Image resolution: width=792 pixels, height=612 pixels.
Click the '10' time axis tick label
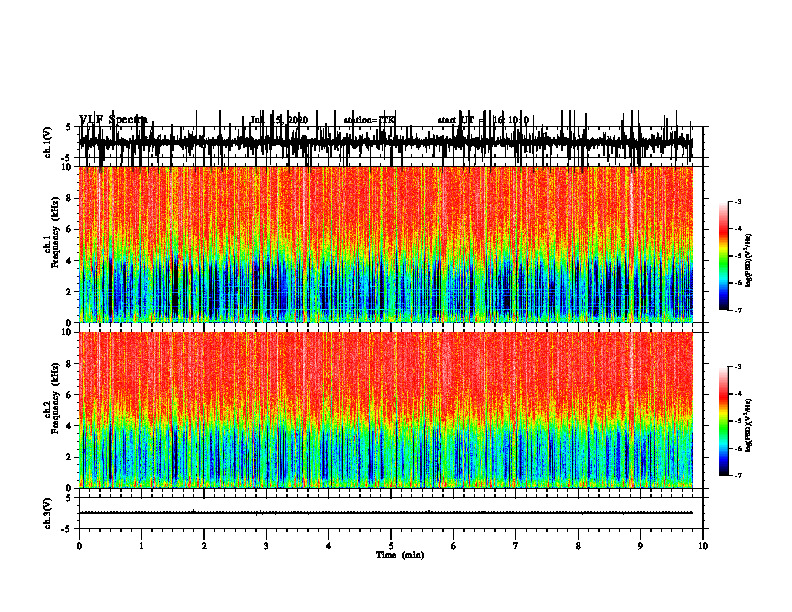pyautogui.click(x=703, y=546)
